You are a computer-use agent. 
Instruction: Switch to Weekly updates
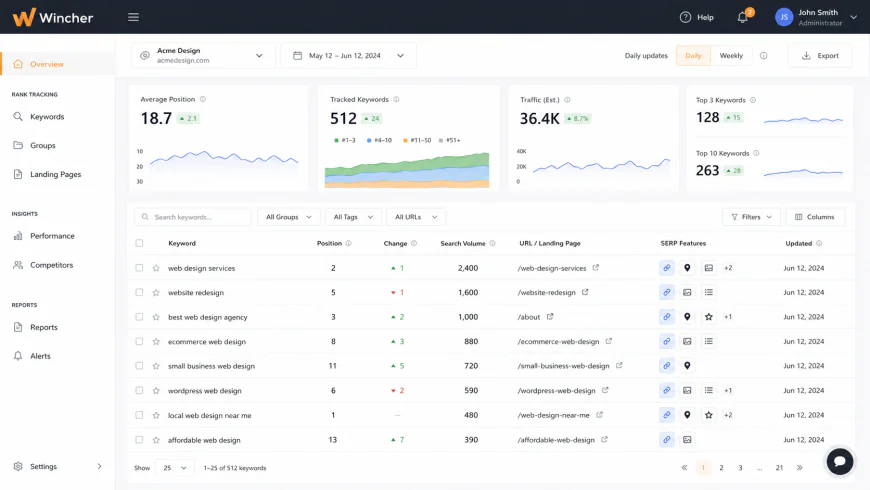pos(731,55)
